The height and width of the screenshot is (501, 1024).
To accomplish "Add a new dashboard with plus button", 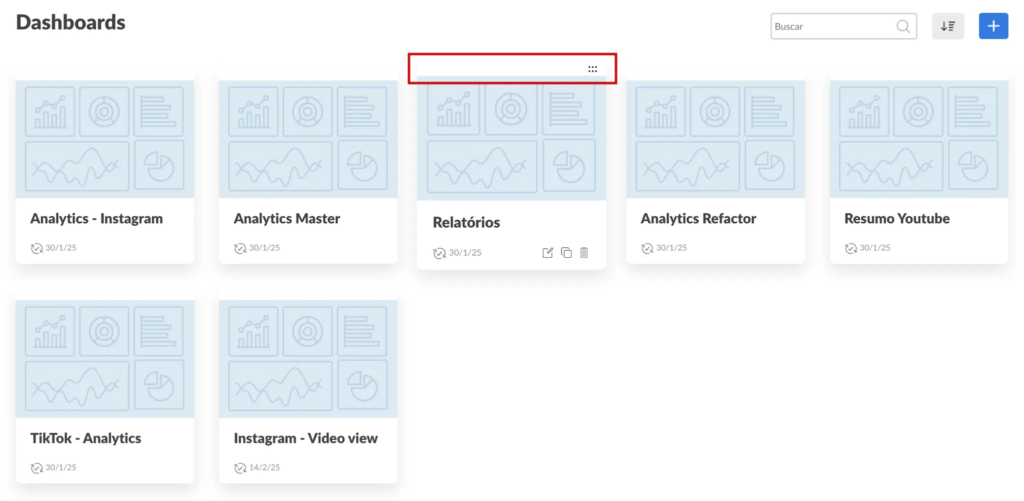I will (x=992, y=27).
